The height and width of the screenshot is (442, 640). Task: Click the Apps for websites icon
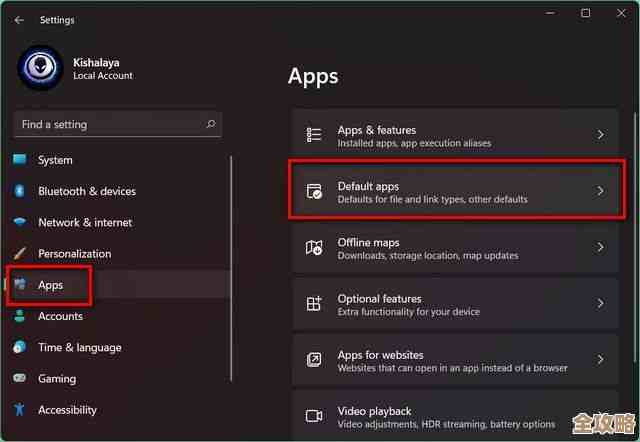(314, 360)
